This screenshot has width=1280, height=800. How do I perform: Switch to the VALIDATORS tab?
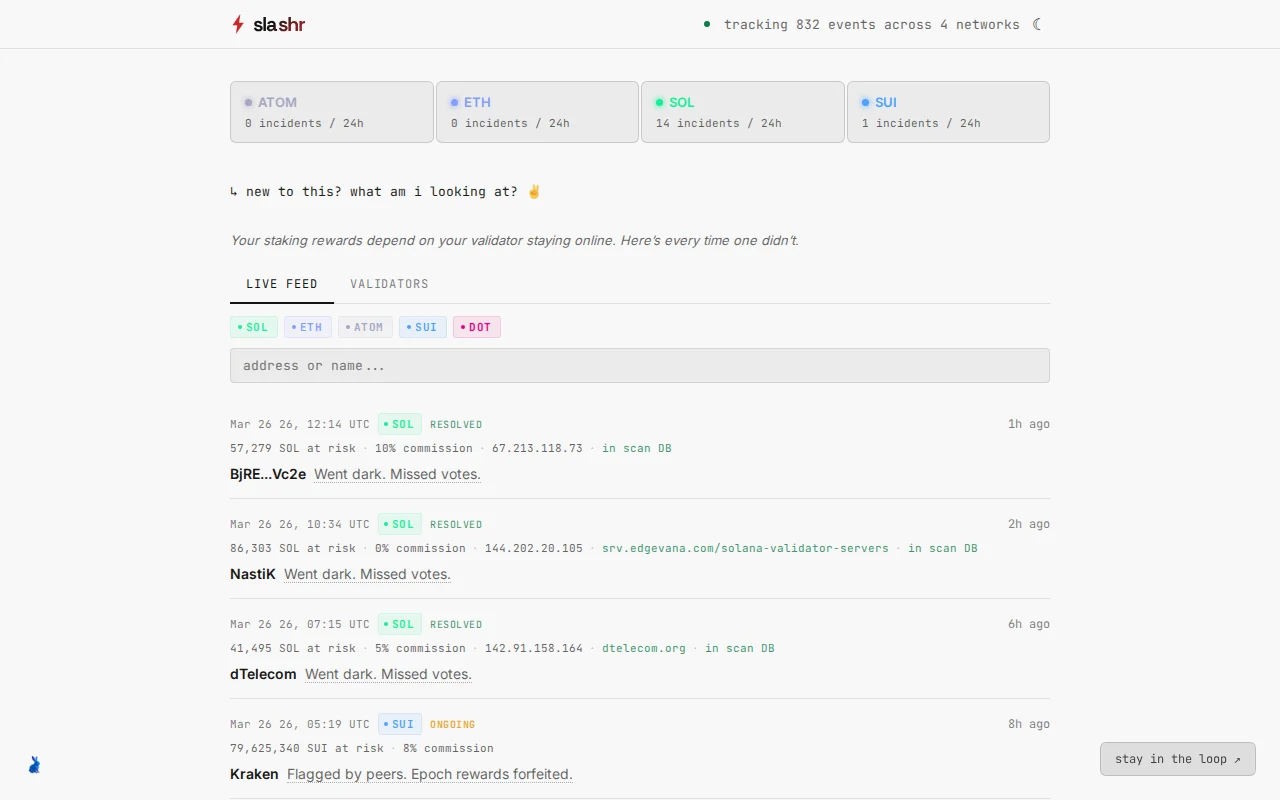(x=389, y=284)
